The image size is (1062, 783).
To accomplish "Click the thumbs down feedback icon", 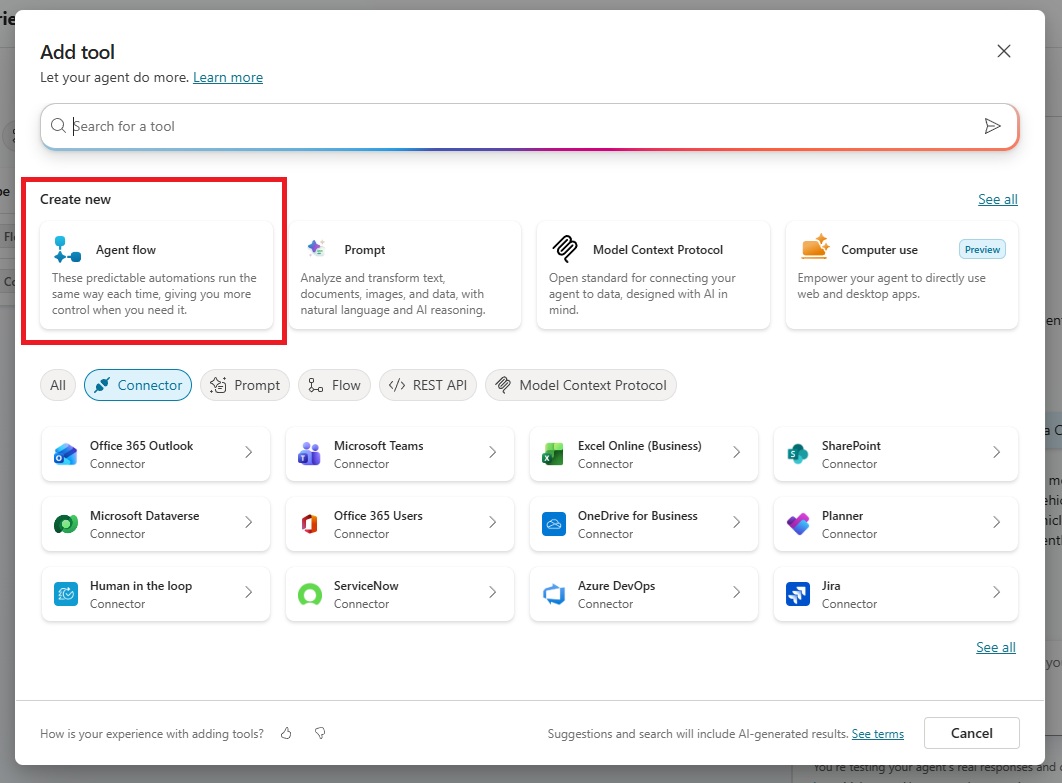I will coord(320,733).
